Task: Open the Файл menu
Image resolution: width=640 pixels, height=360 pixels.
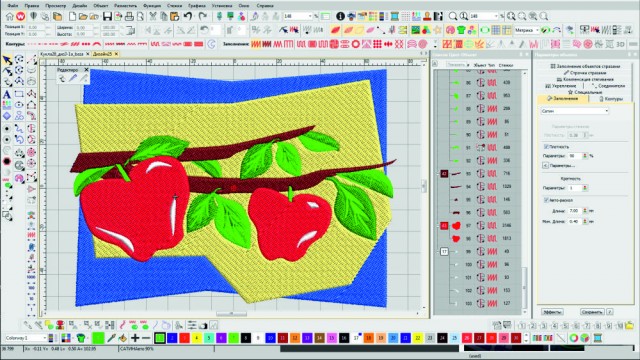Action: coord(13,6)
